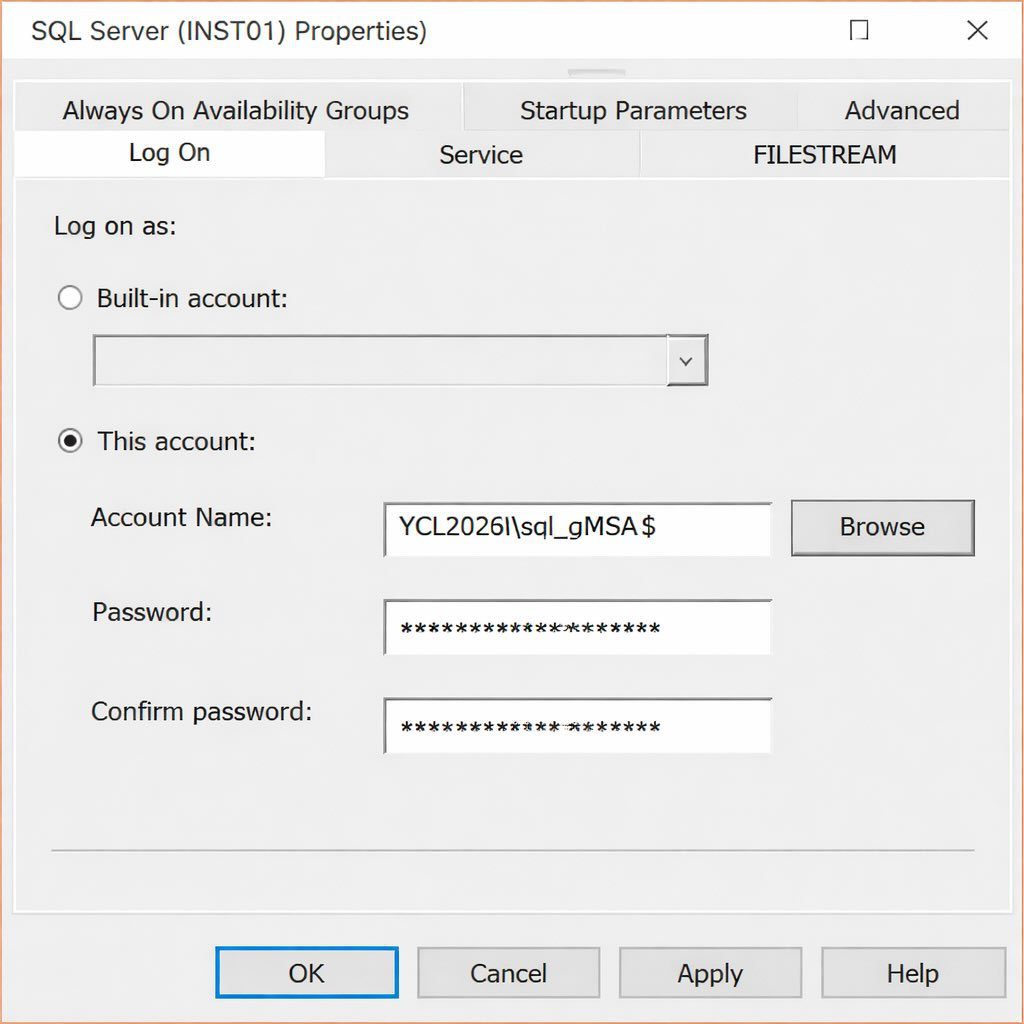Click the Cancel button
The width and height of the screenshot is (1024, 1024).
[x=508, y=973]
